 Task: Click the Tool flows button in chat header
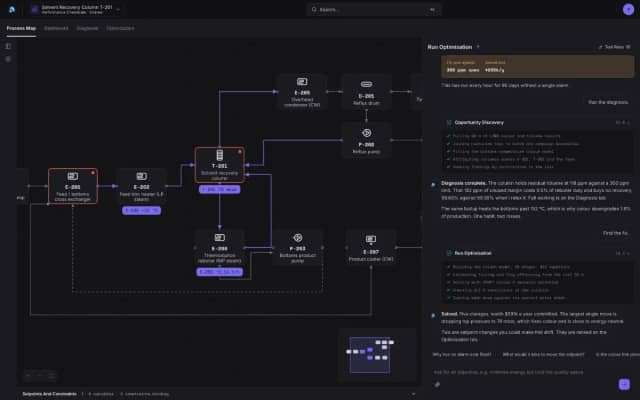[614, 47]
